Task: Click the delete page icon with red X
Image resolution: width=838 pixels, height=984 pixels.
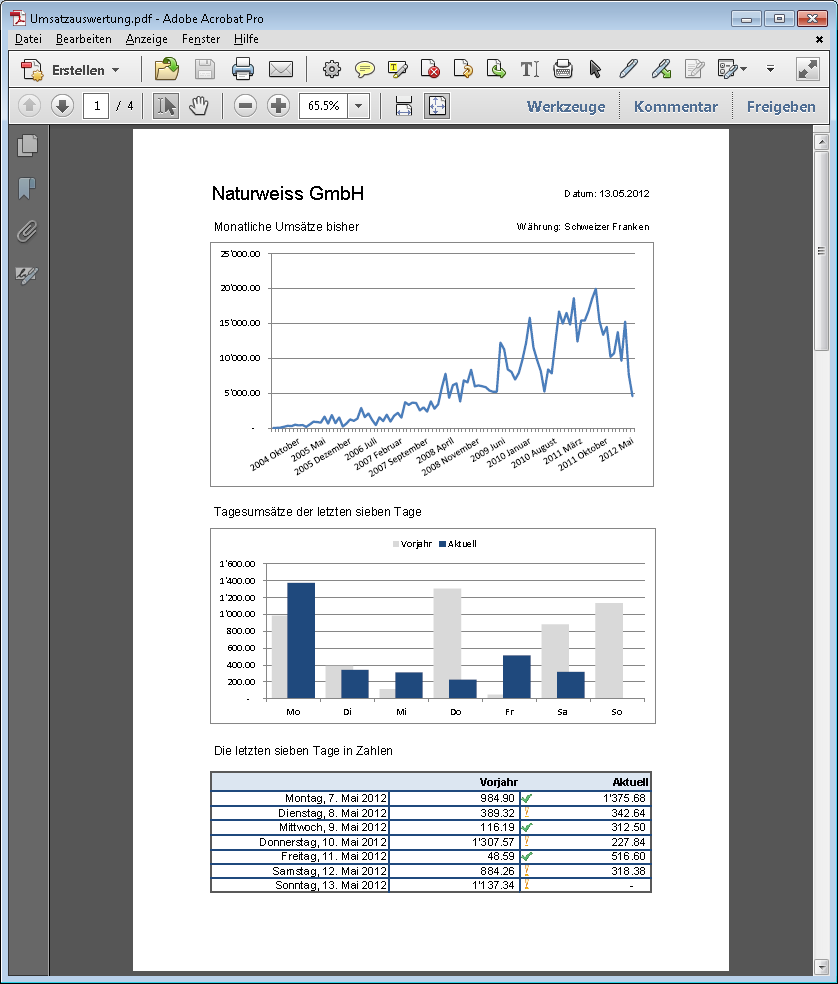Action: click(430, 69)
